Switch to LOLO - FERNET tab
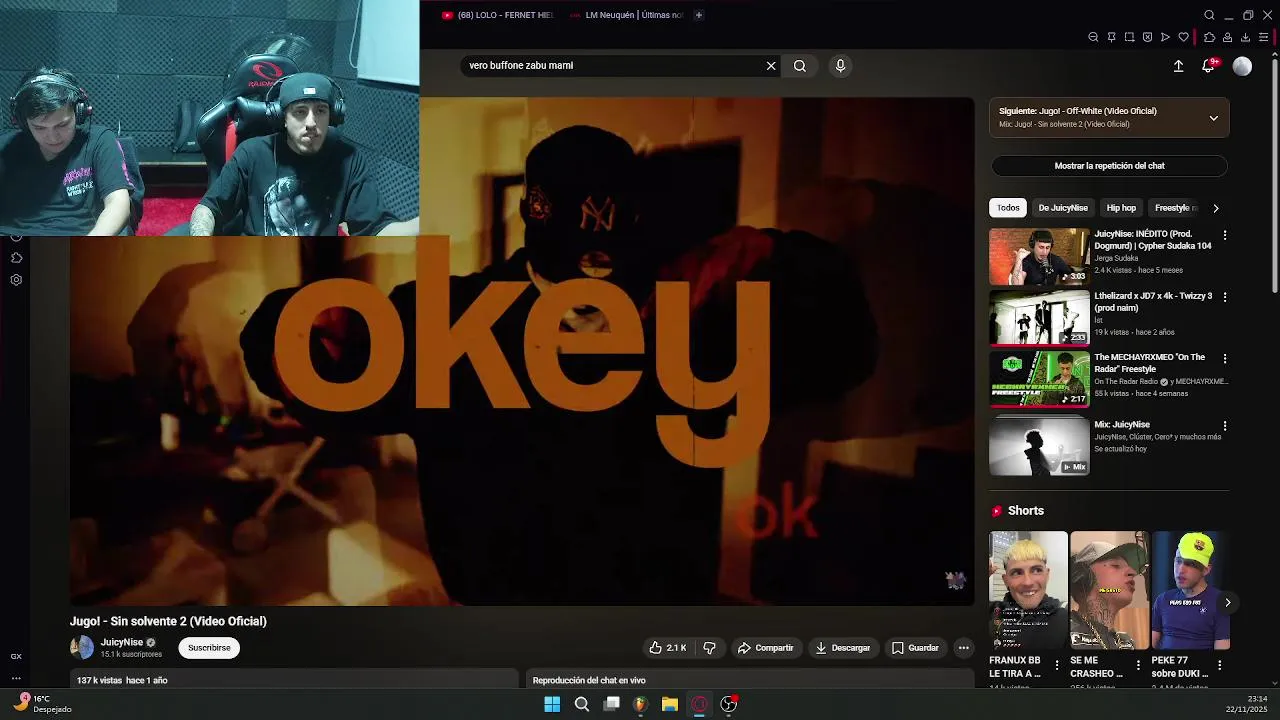The image size is (1280, 720). point(497,15)
